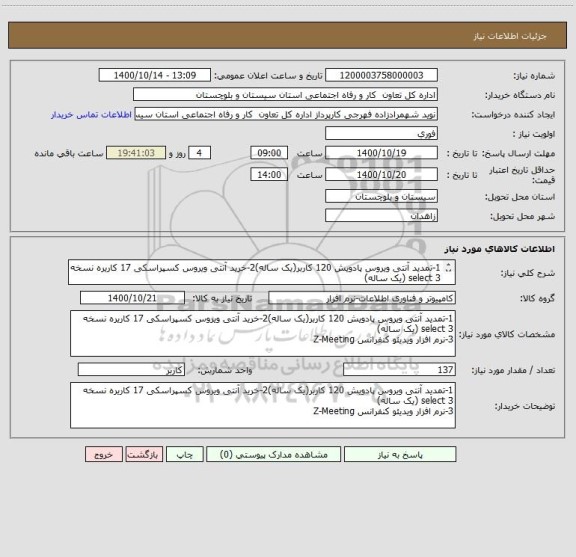This screenshot has height=557, width=576.
Task: Click the days remaining field showing 4
Action: [199, 153]
